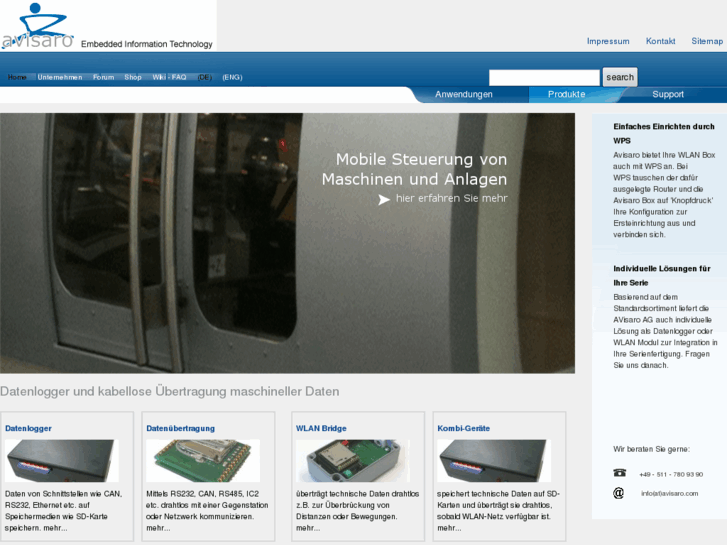Click the 'Einfaches Einrichten durch WPS' heading
The height and width of the screenshot is (545, 727).
coord(663,133)
